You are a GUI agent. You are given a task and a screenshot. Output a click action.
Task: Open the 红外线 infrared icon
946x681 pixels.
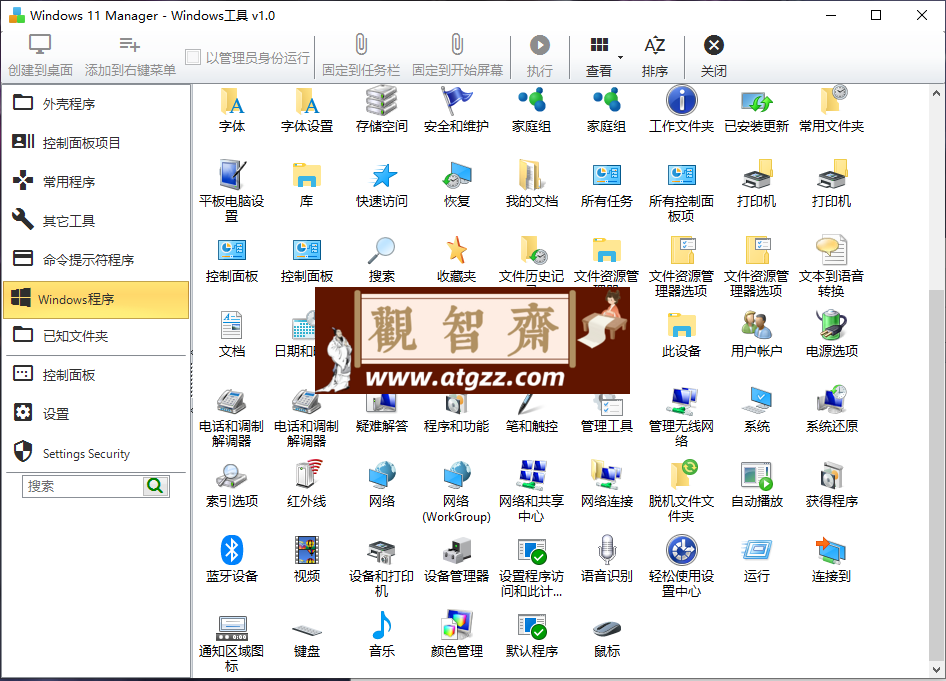coord(307,484)
